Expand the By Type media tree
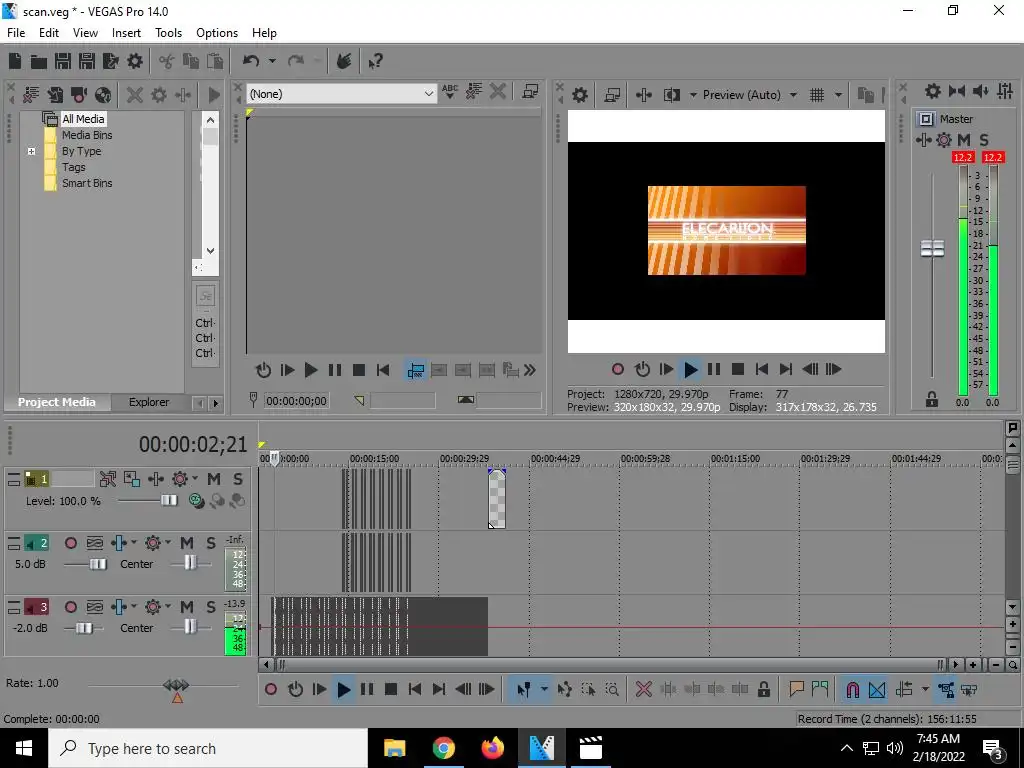Screen dimensions: 1024x768 click(x=31, y=152)
